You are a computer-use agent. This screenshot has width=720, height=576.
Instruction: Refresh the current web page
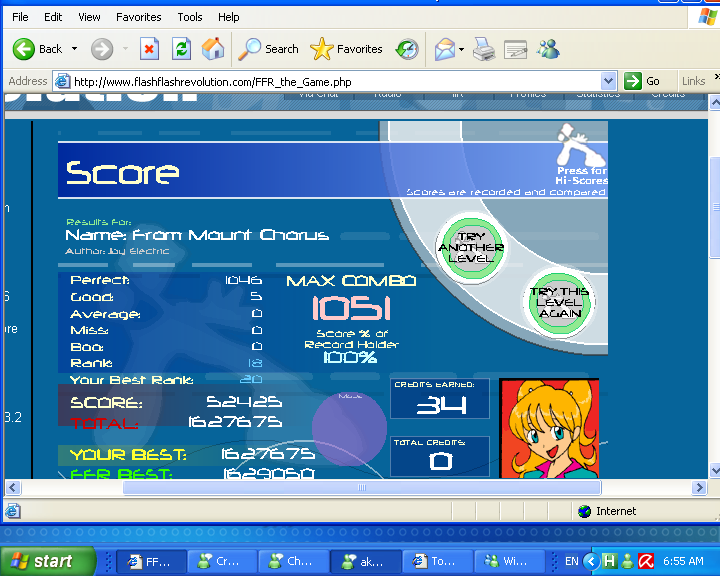click(x=181, y=49)
